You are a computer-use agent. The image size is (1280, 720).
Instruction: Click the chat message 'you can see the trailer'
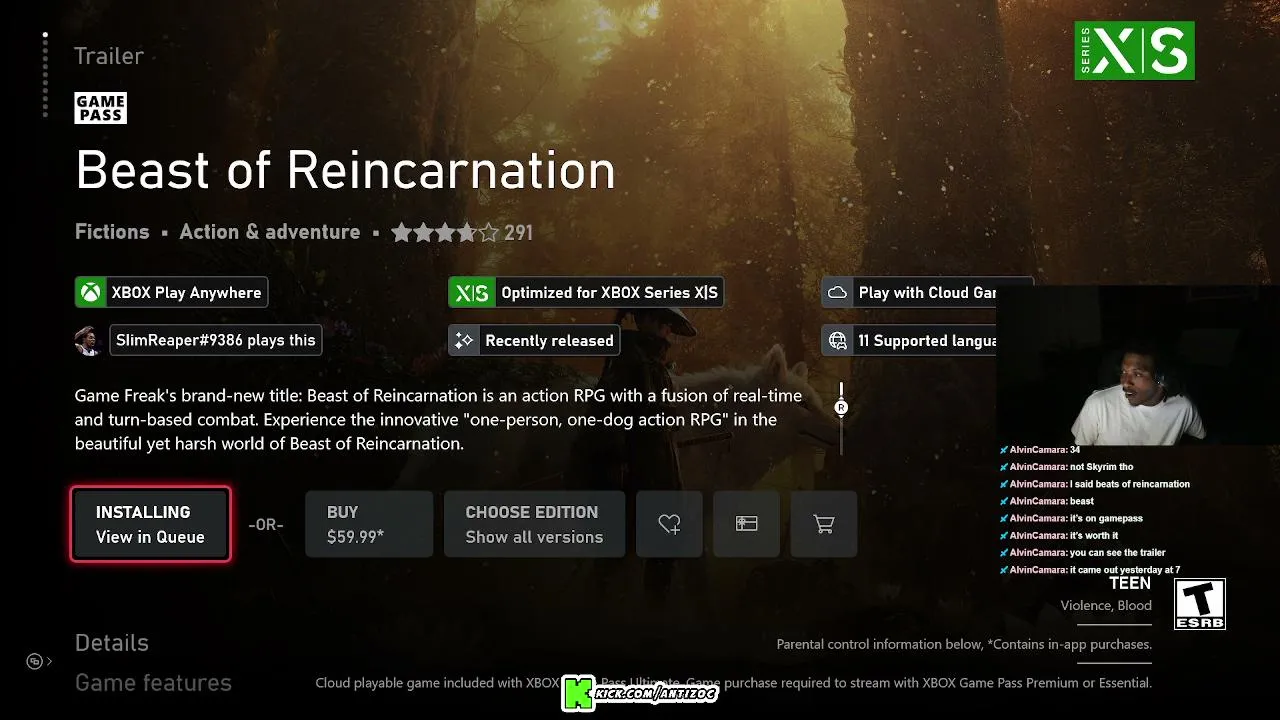pyautogui.click(x=1118, y=552)
